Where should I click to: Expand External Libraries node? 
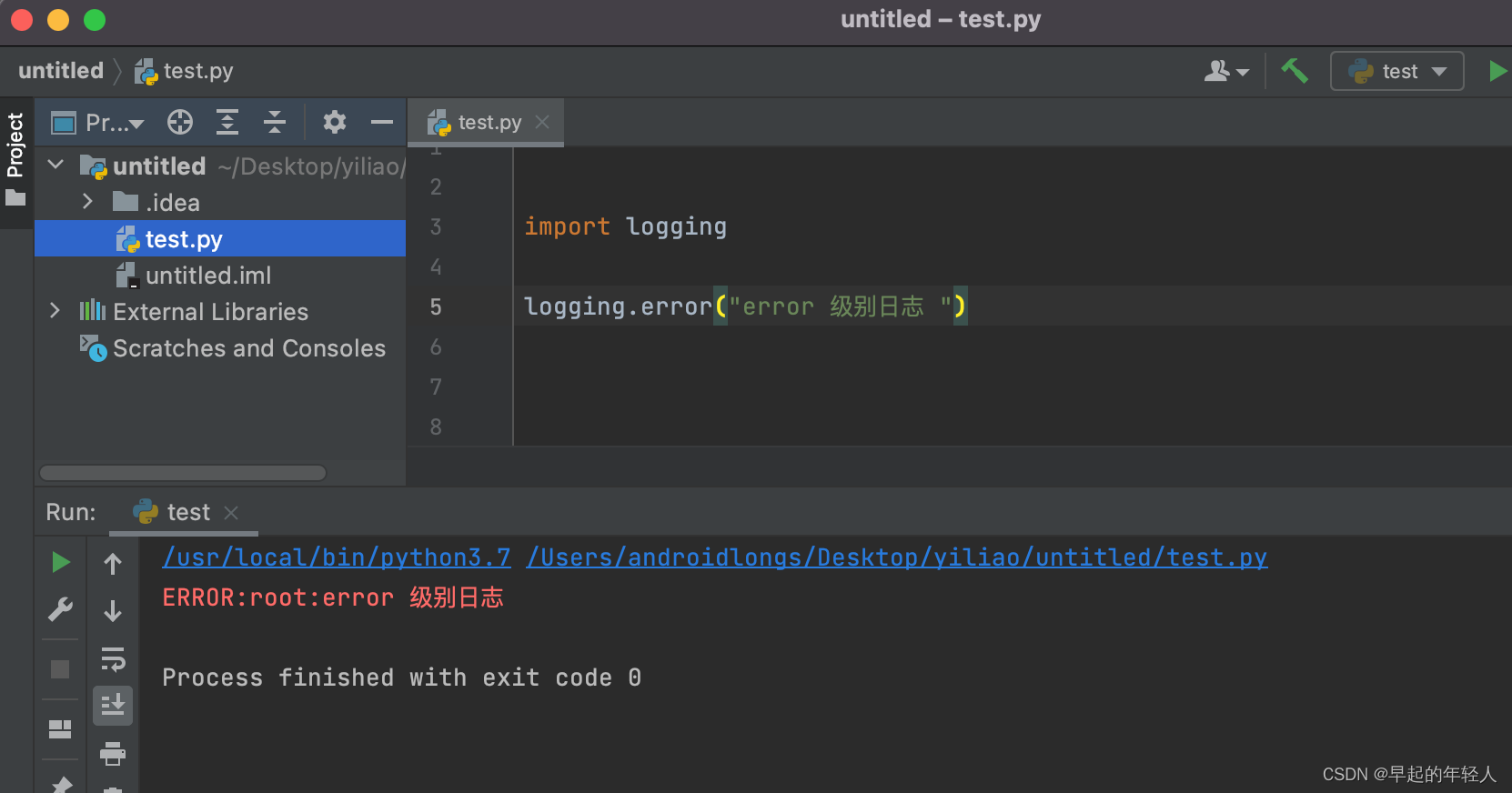point(55,311)
